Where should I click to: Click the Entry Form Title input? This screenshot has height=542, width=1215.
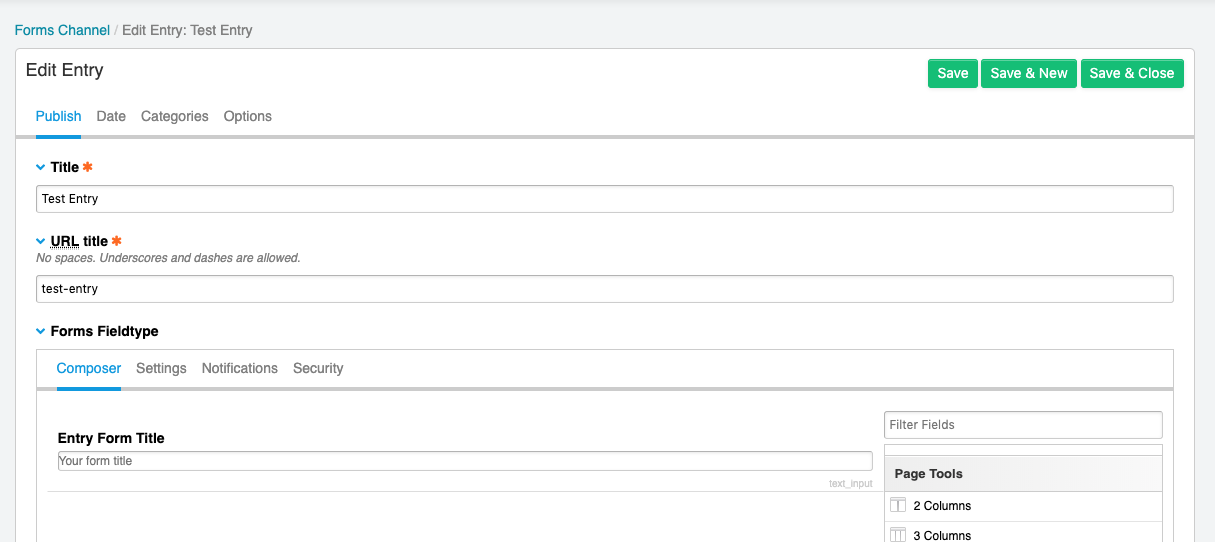pyautogui.click(x=465, y=461)
